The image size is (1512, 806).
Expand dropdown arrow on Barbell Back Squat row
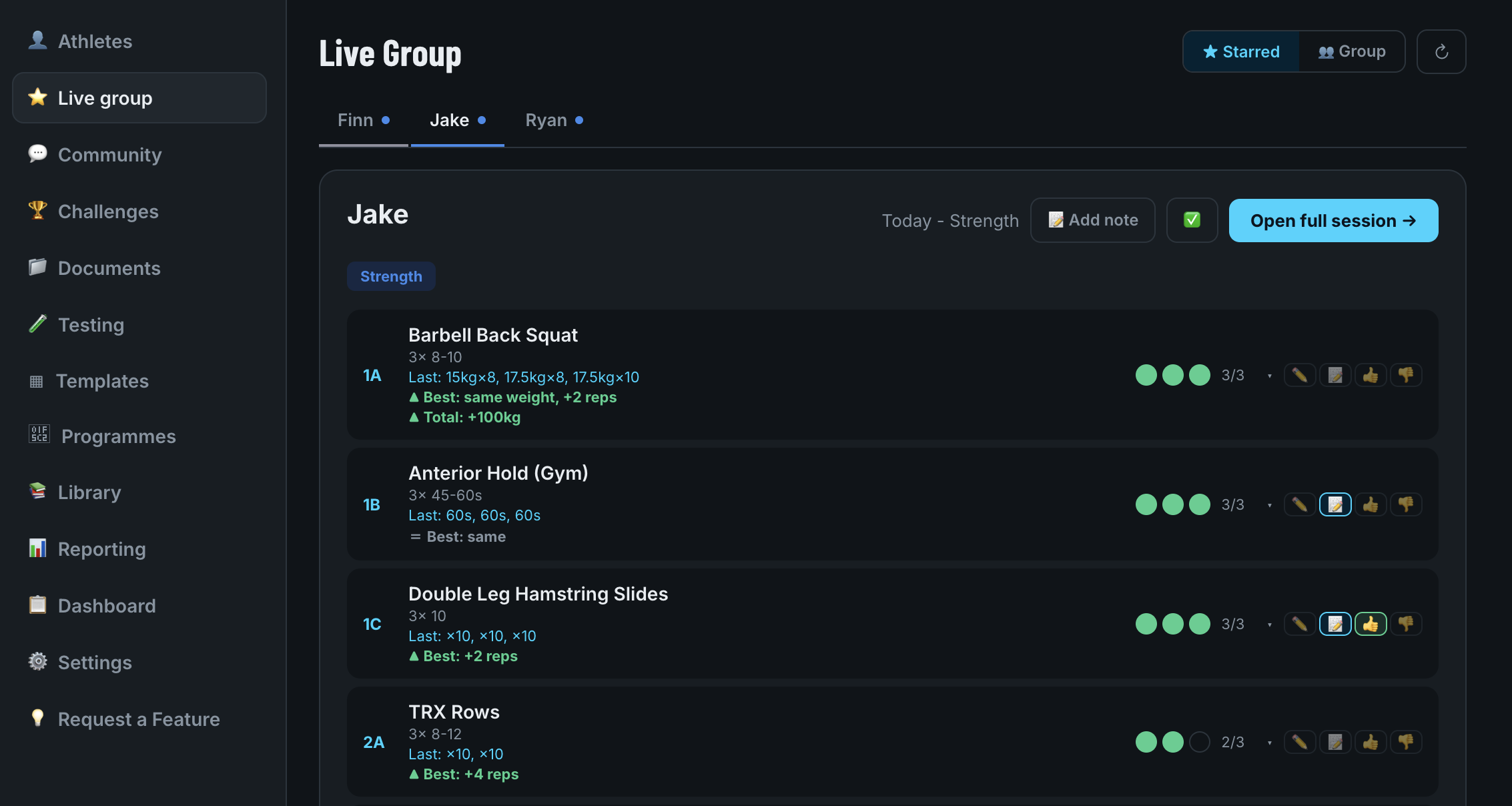1269,376
